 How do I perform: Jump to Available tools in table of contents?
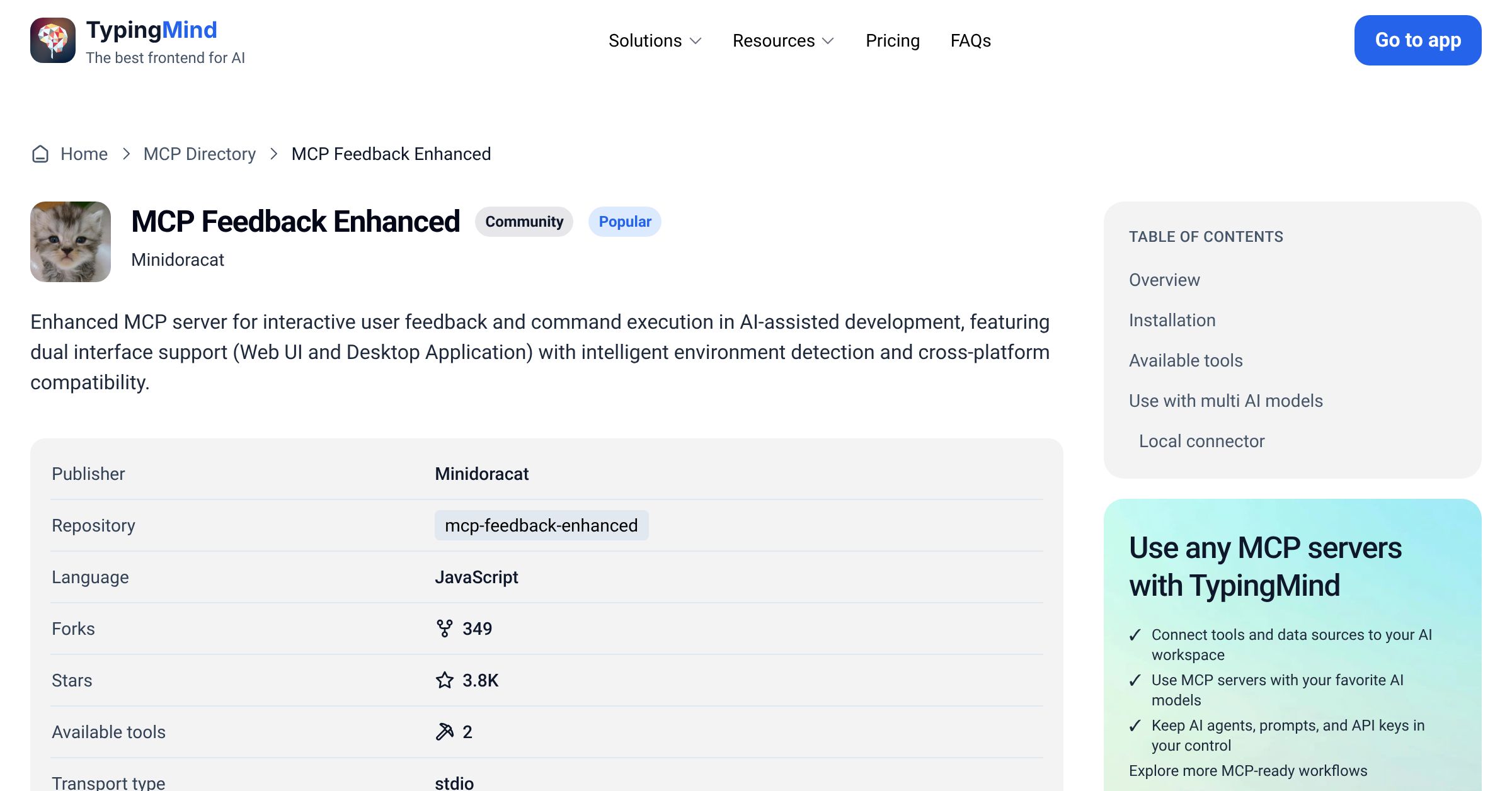[x=1186, y=360]
